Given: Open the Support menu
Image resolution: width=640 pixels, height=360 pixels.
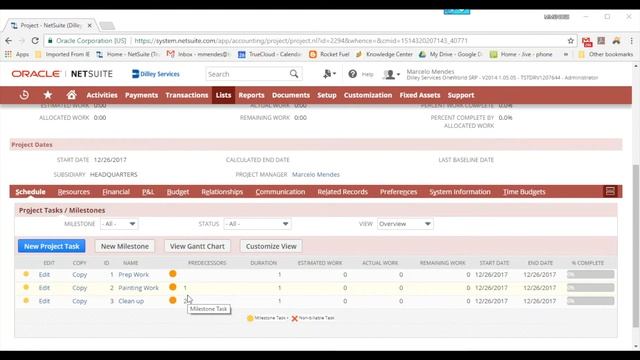Looking at the screenshot, I should (x=461, y=95).
